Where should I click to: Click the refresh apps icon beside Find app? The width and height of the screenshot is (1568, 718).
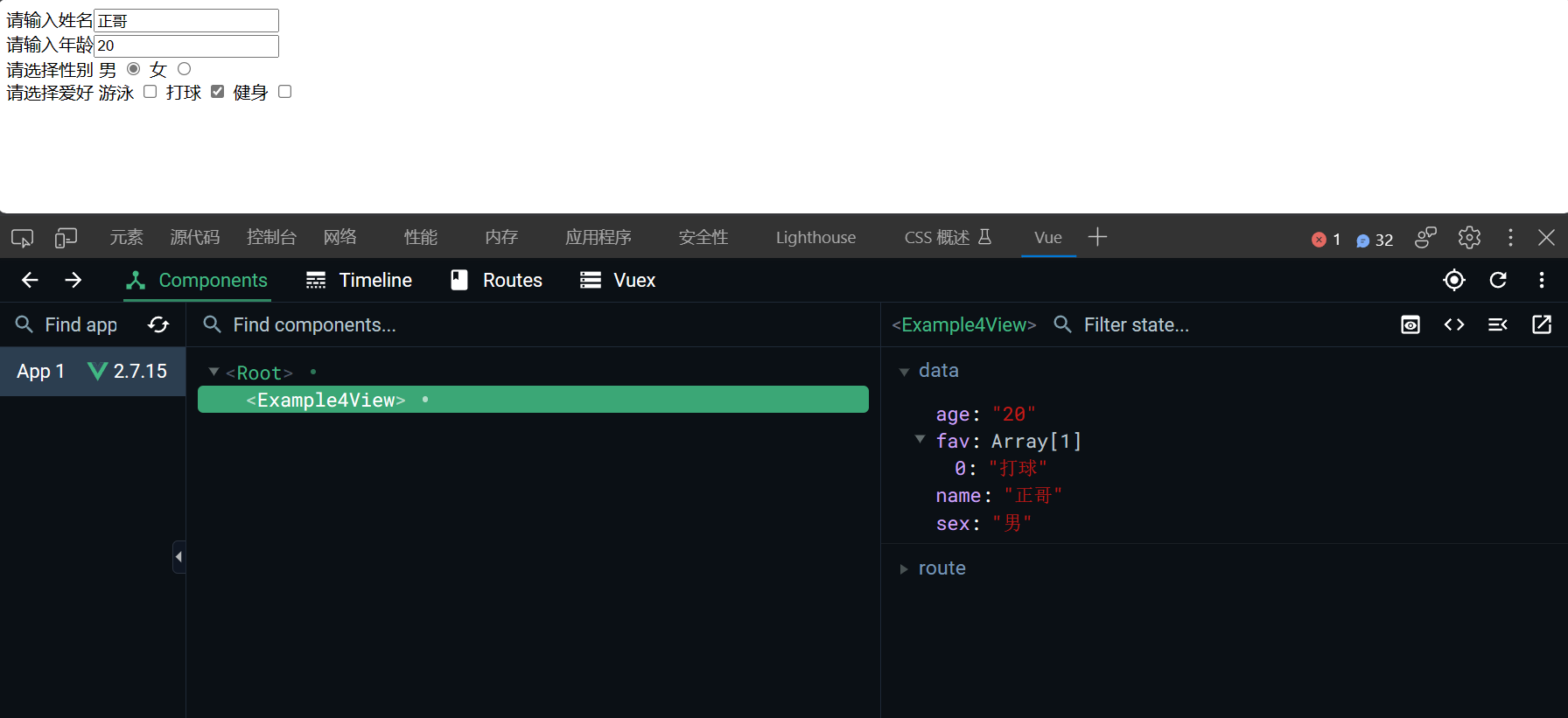pyautogui.click(x=158, y=325)
